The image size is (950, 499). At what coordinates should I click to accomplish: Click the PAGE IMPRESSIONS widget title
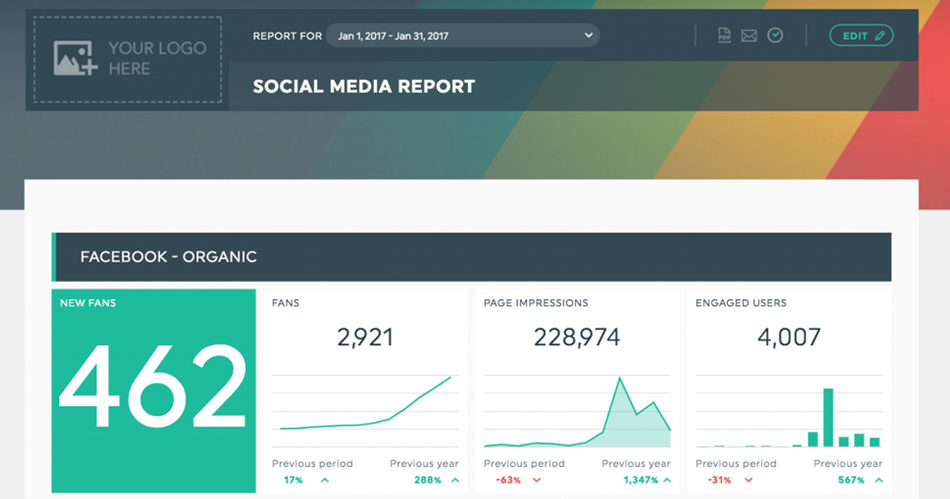(536, 303)
